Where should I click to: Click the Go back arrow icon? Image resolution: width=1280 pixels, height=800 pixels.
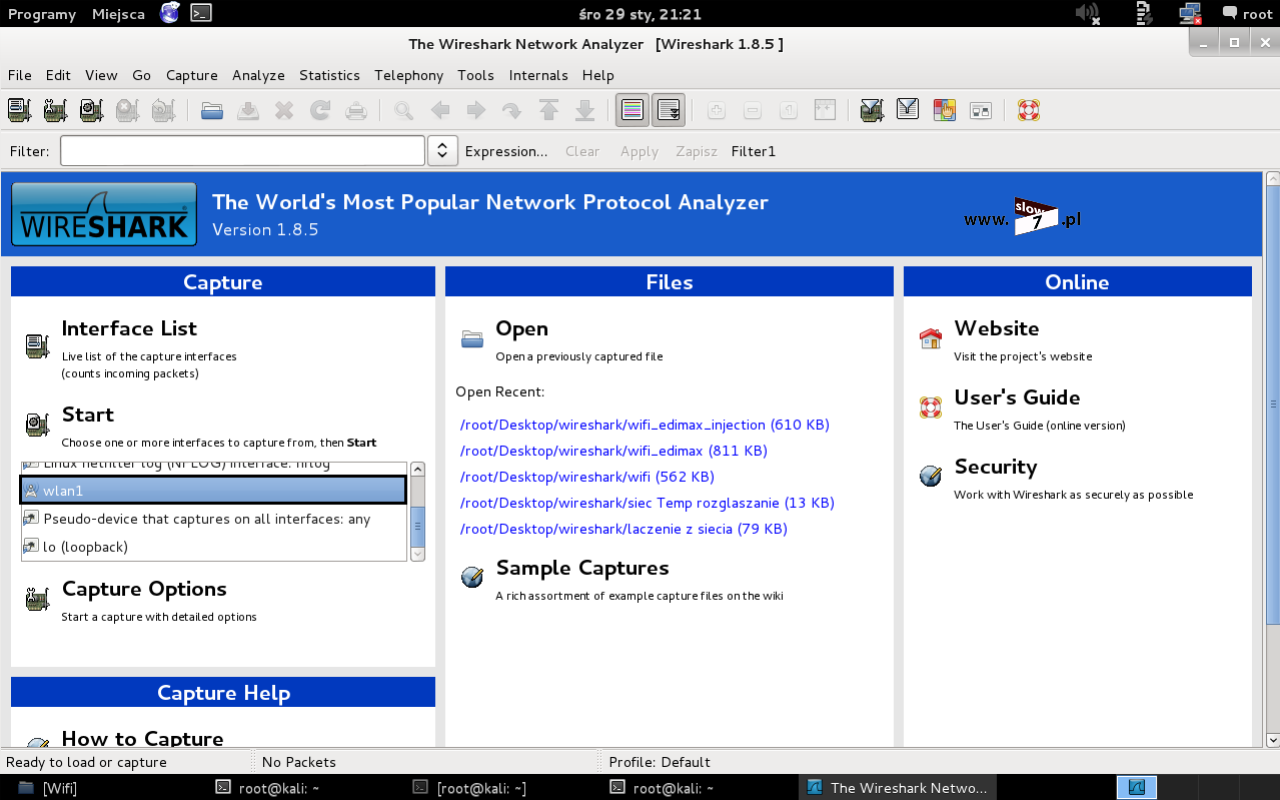[x=440, y=110]
